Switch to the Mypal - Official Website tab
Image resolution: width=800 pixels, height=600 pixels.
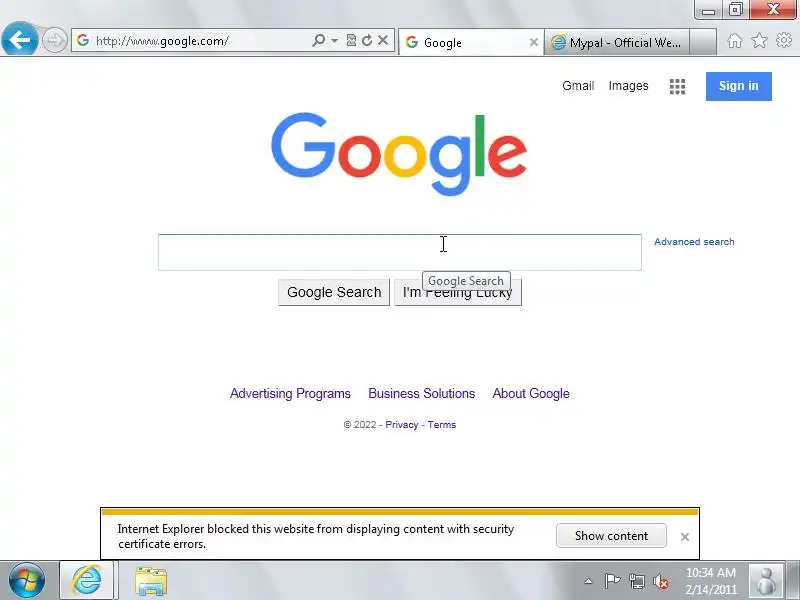coord(617,42)
